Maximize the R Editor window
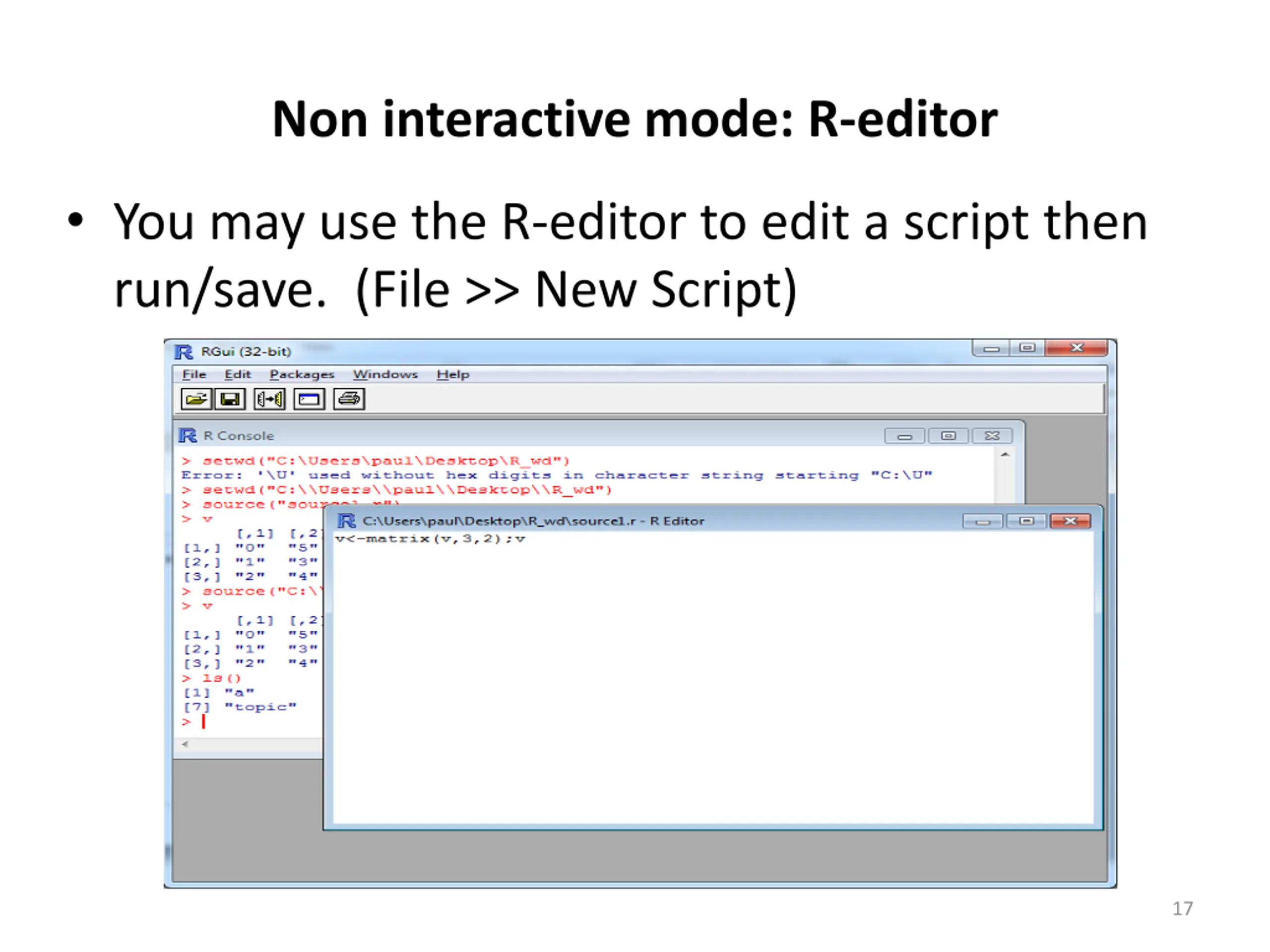Screen dimensions: 1270x952 tap(1026, 521)
